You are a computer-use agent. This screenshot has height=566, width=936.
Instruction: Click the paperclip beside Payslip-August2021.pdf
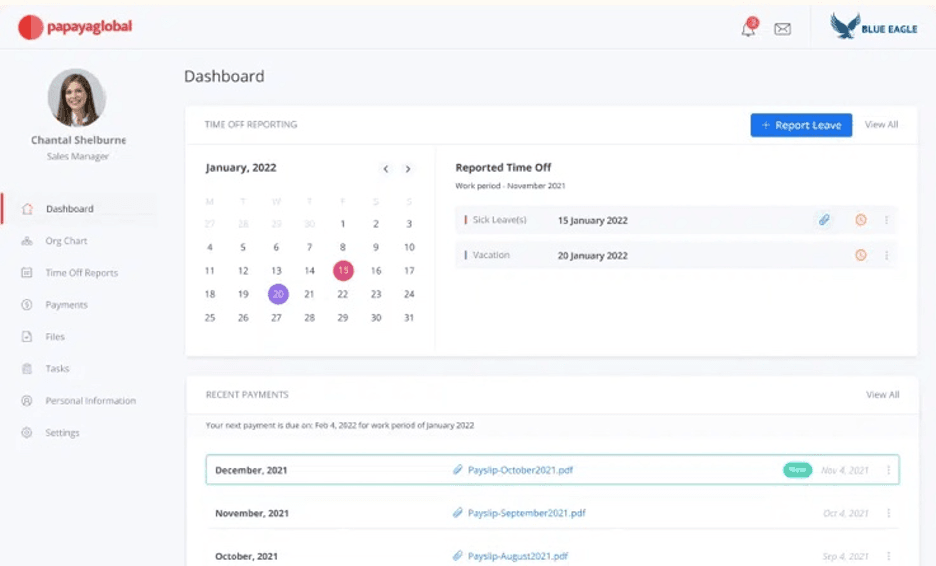[457, 556]
